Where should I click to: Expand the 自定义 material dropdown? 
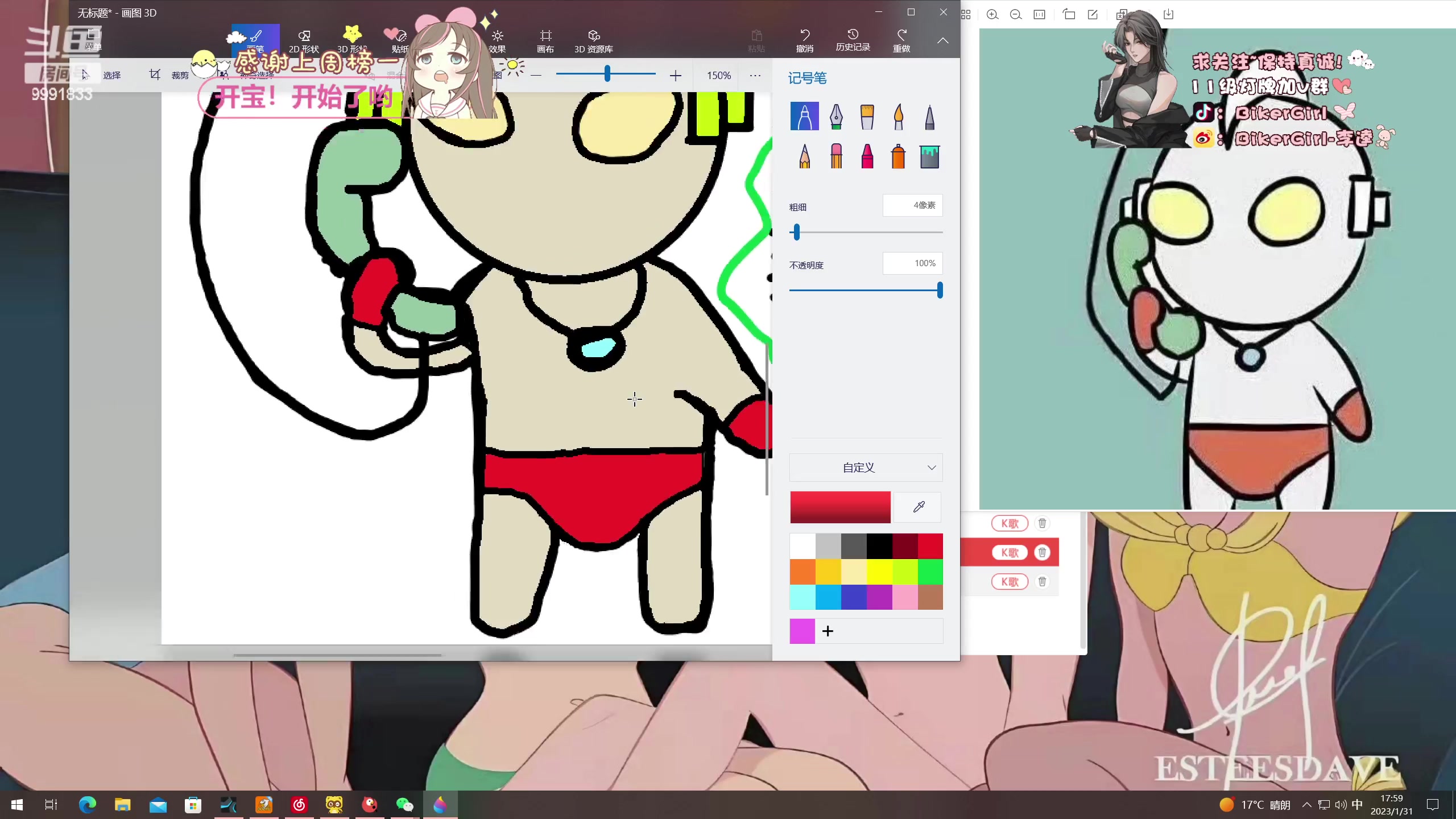pos(866,468)
